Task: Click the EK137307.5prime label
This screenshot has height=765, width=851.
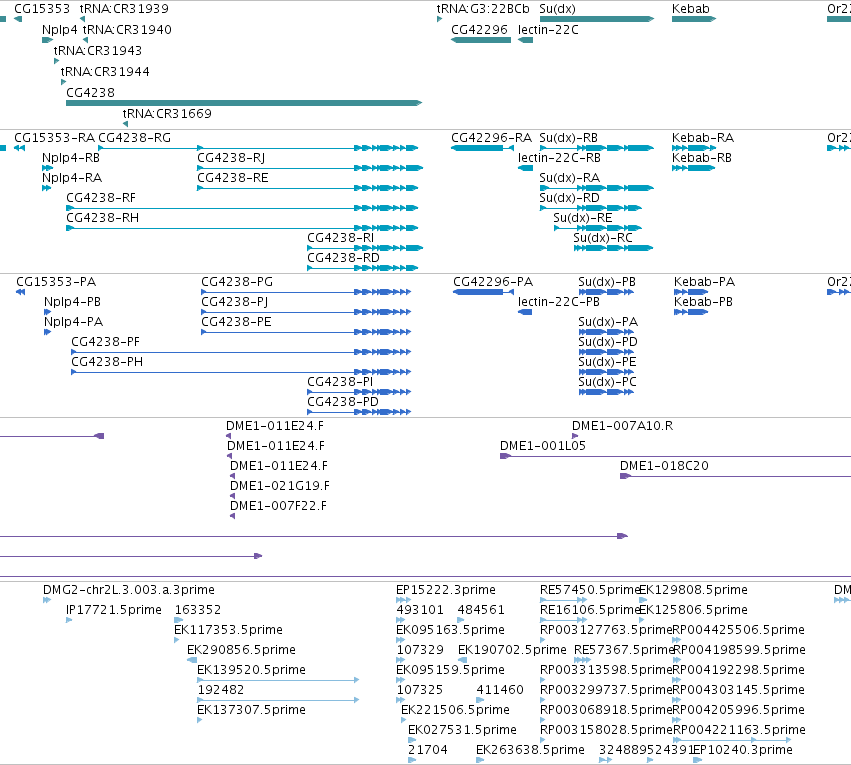Action: 251,710
